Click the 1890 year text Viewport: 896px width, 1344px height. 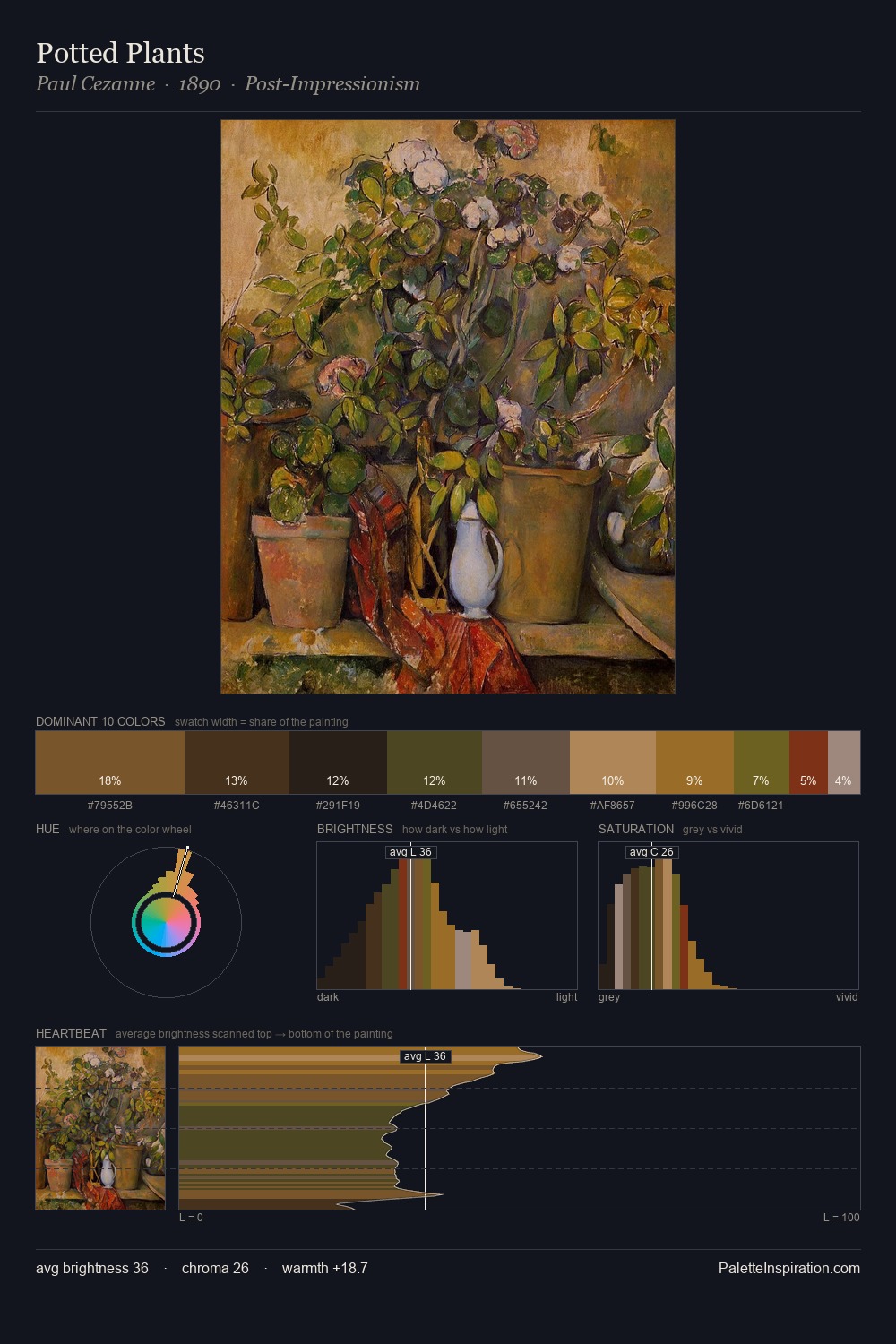coord(199,84)
